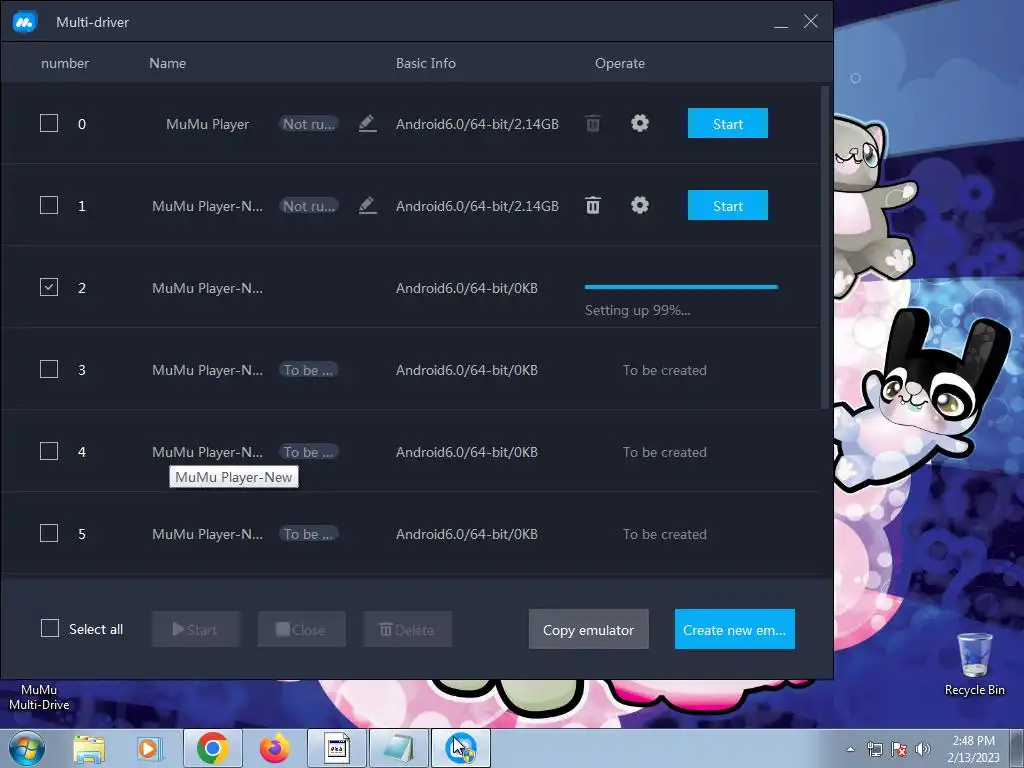This screenshot has height=768, width=1024.
Task: Show hidden system tray icons
Action: tap(850, 749)
